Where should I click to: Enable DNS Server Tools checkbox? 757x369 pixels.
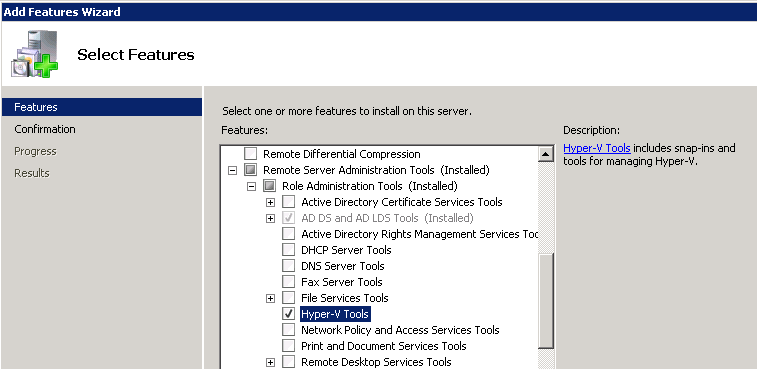click(x=288, y=266)
